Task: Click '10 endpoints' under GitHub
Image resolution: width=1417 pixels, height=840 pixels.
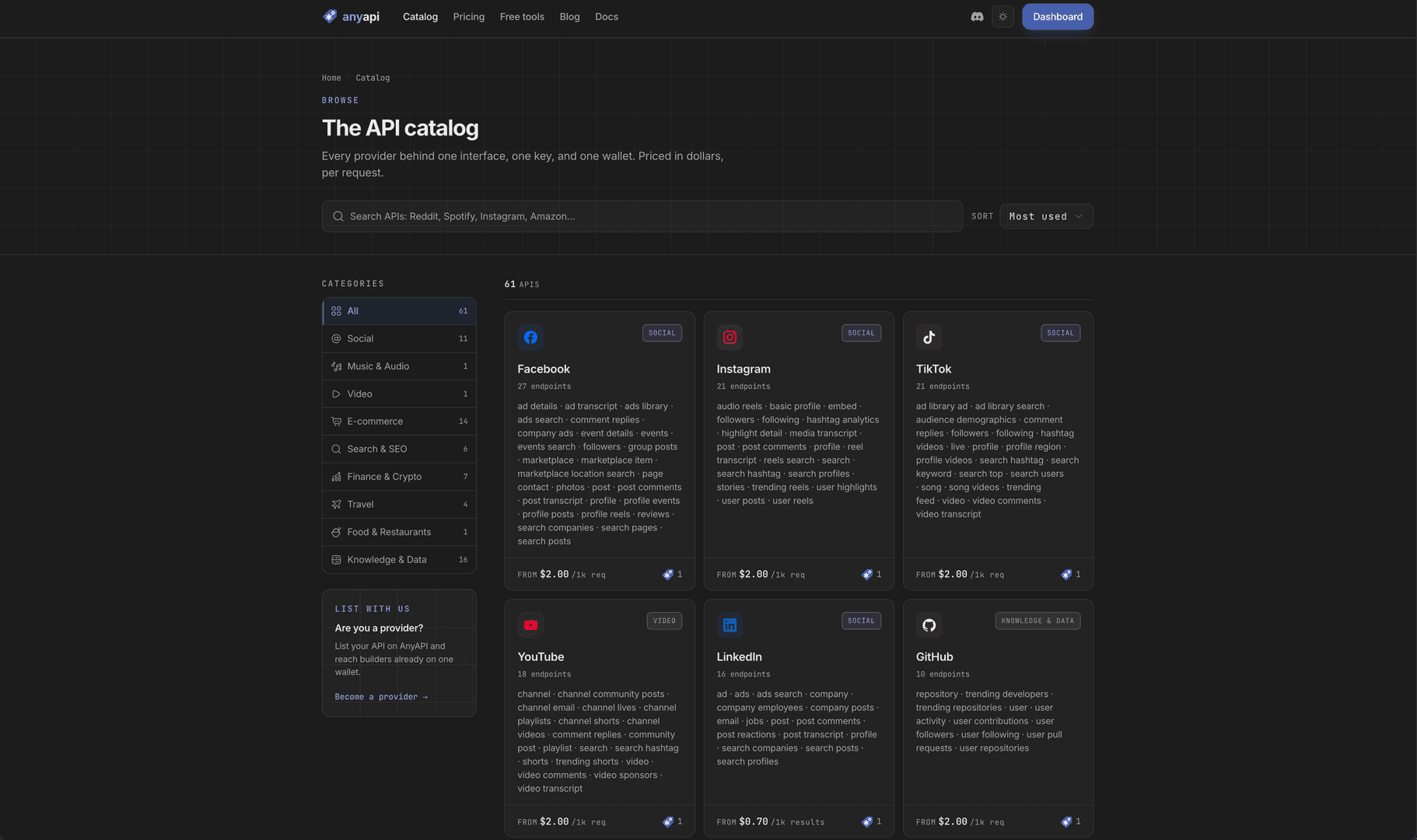Action: [943, 674]
